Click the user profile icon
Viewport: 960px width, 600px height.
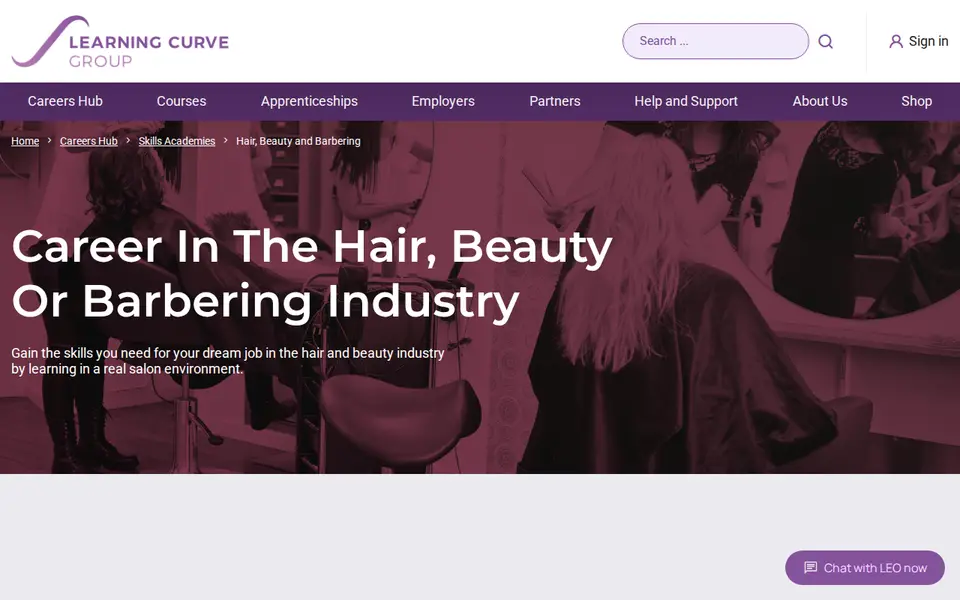(x=896, y=41)
